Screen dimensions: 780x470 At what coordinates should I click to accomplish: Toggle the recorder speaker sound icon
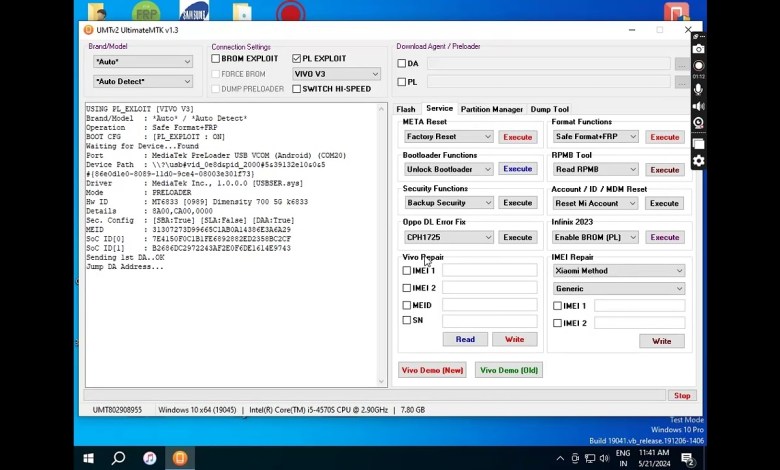(x=698, y=106)
